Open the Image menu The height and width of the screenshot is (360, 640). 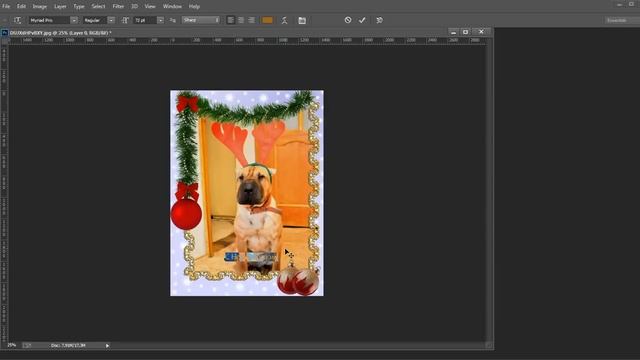(40, 7)
